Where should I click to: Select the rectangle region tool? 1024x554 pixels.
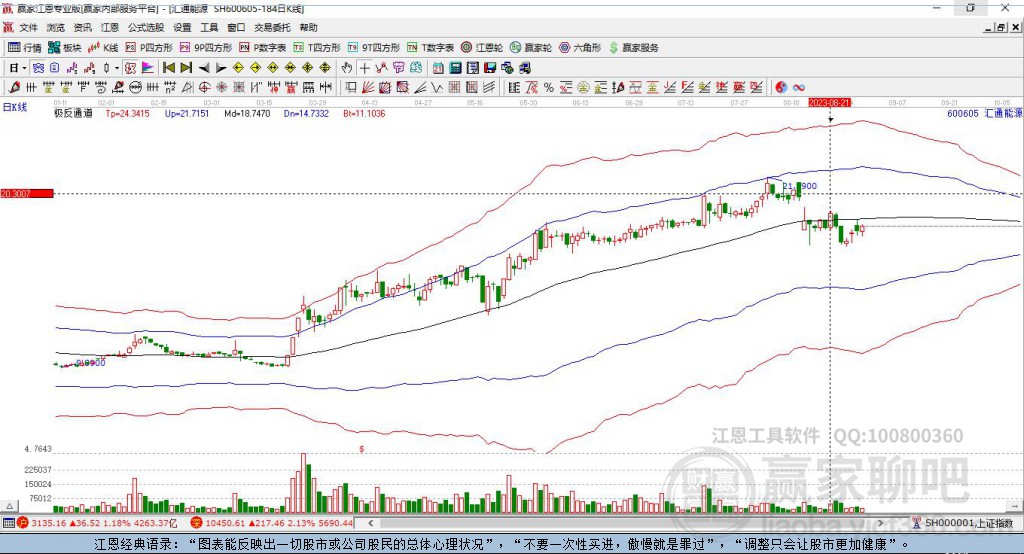coord(351,87)
